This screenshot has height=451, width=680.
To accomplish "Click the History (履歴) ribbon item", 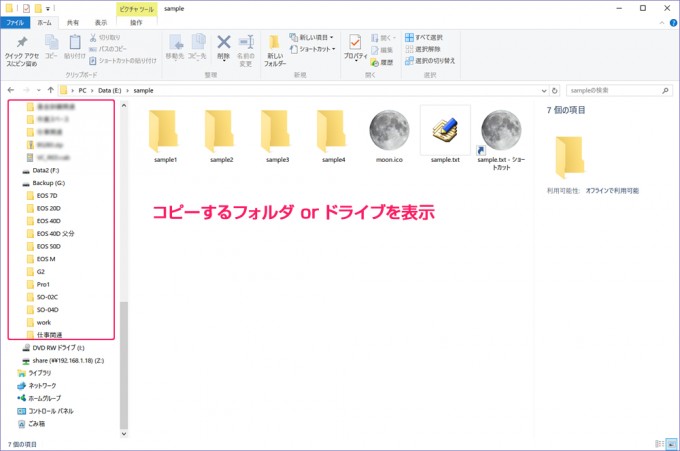I will click(x=382, y=62).
